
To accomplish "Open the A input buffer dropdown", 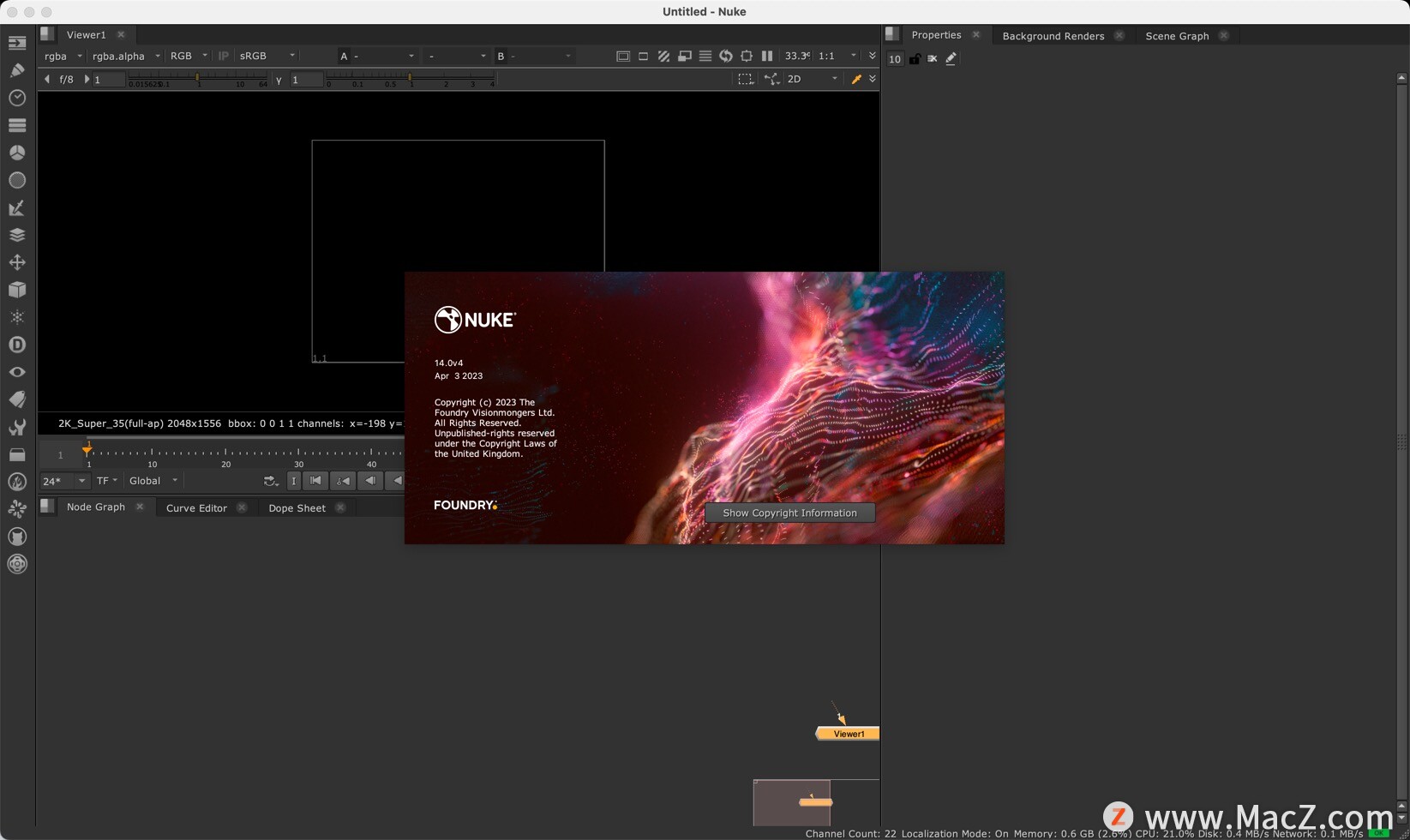I will click(x=383, y=56).
